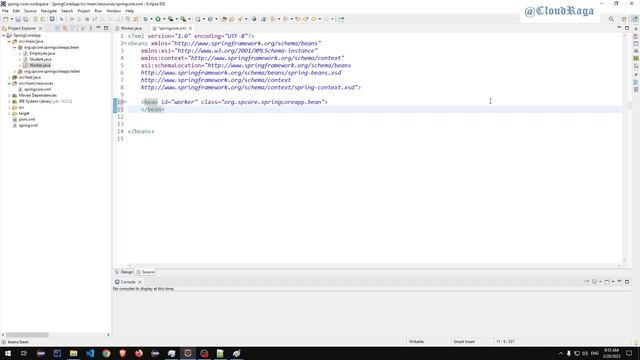Click the Save All toolbar icon

(26, 19)
